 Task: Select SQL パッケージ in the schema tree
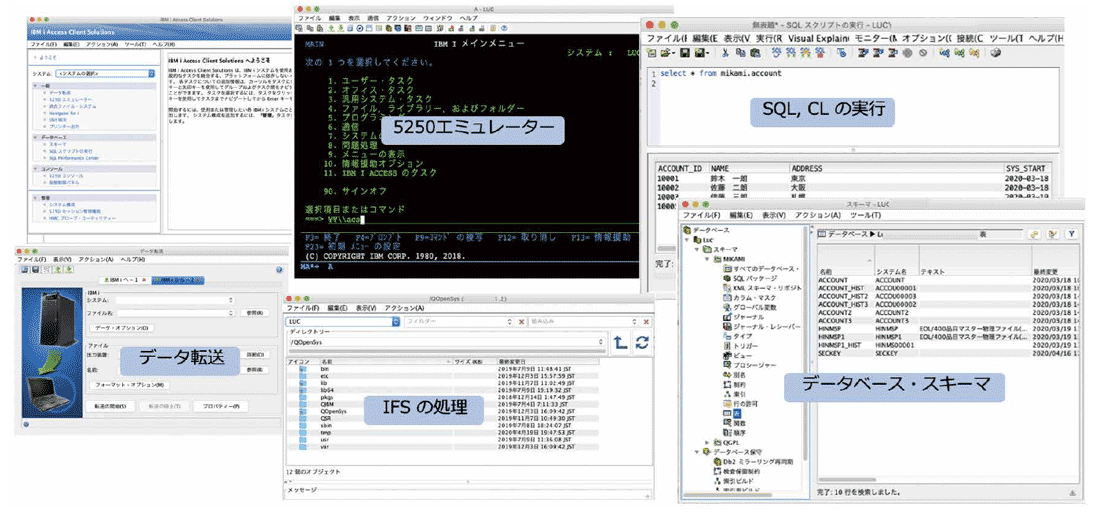[750, 278]
